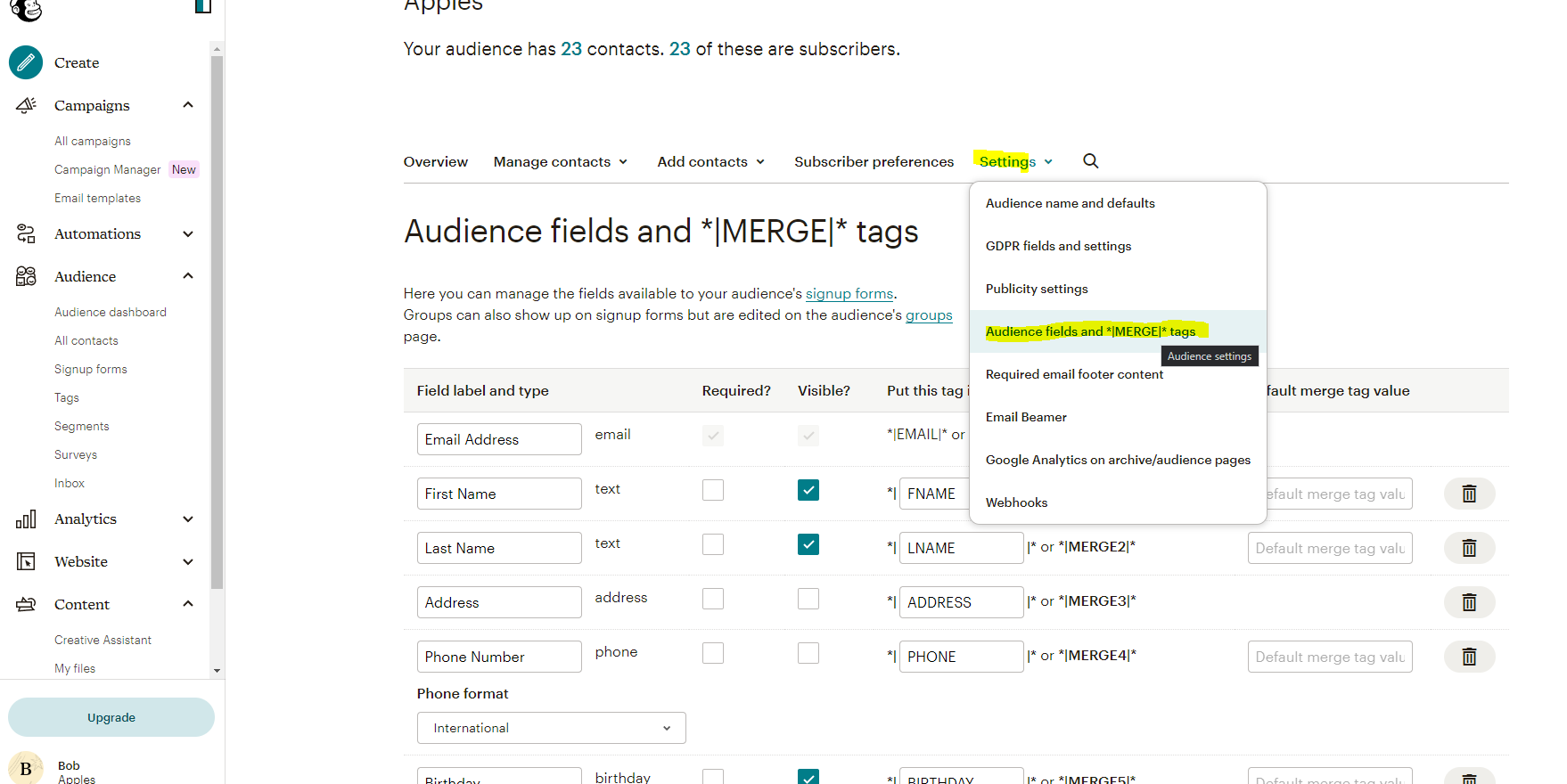Delete the Last Name field row
Viewport: 1567px width, 784px height.
click(1469, 548)
